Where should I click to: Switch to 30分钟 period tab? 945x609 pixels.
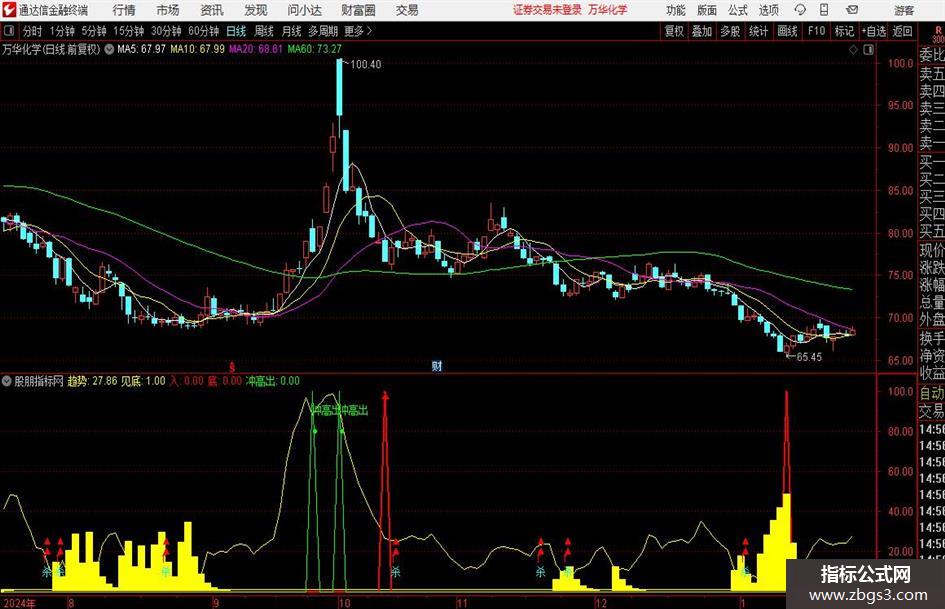coord(166,31)
